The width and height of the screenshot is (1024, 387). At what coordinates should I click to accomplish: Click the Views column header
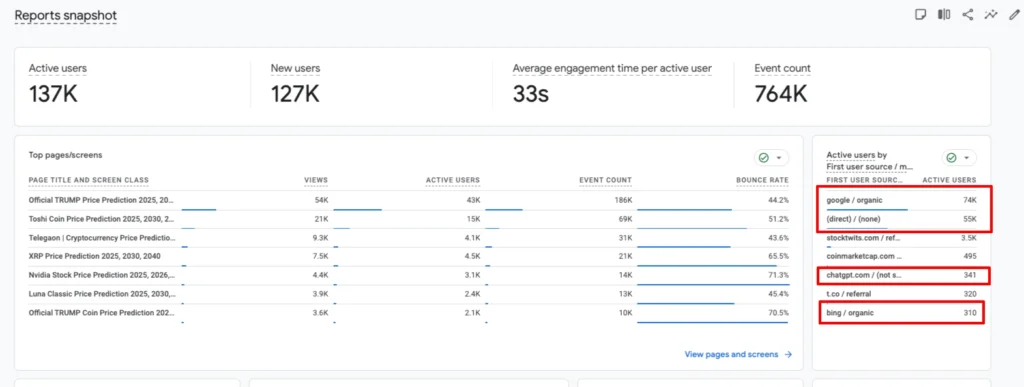point(316,180)
